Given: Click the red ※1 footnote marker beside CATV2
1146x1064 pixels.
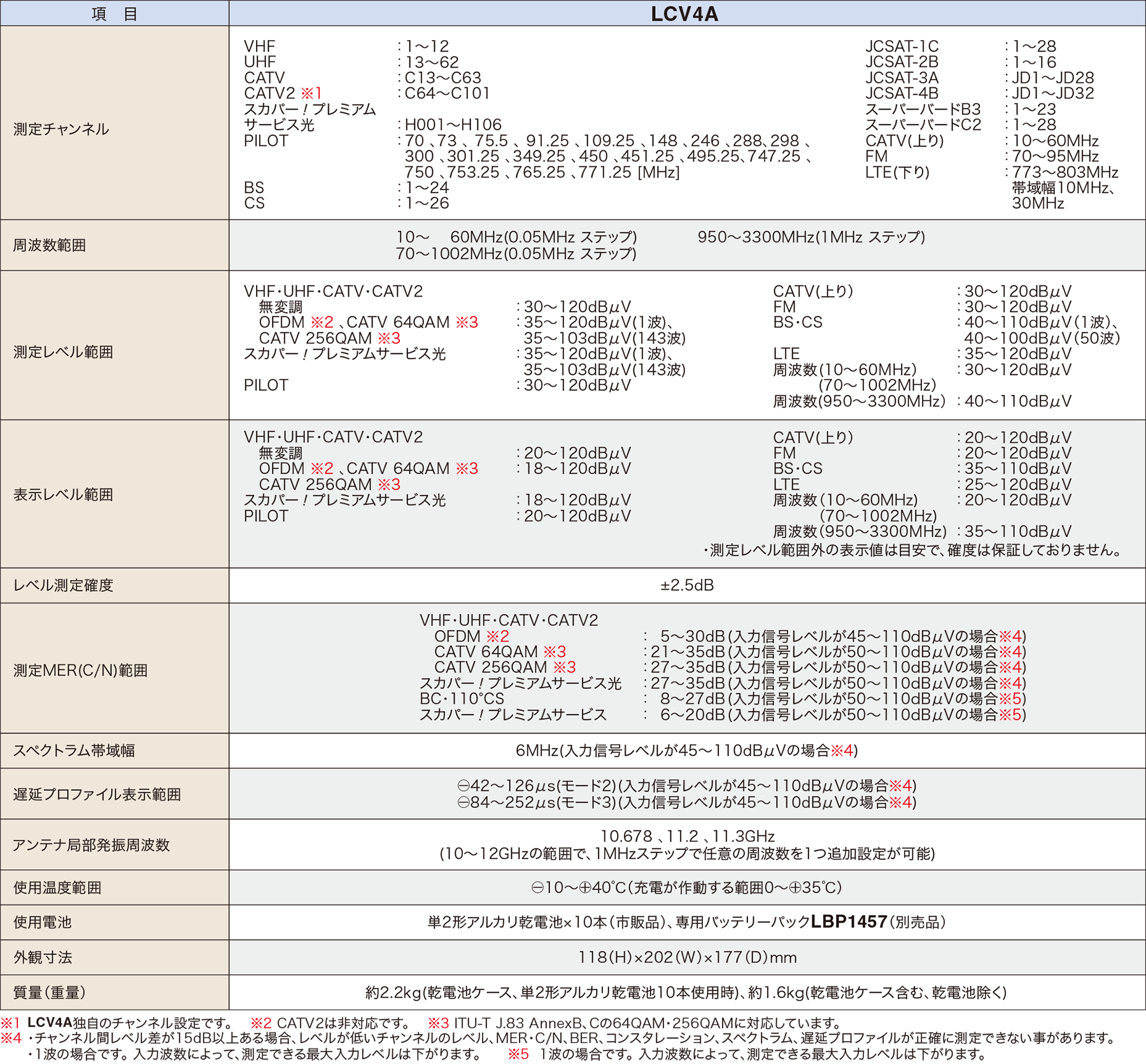Looking at the screenshot, I should click(x=311, y=94).
